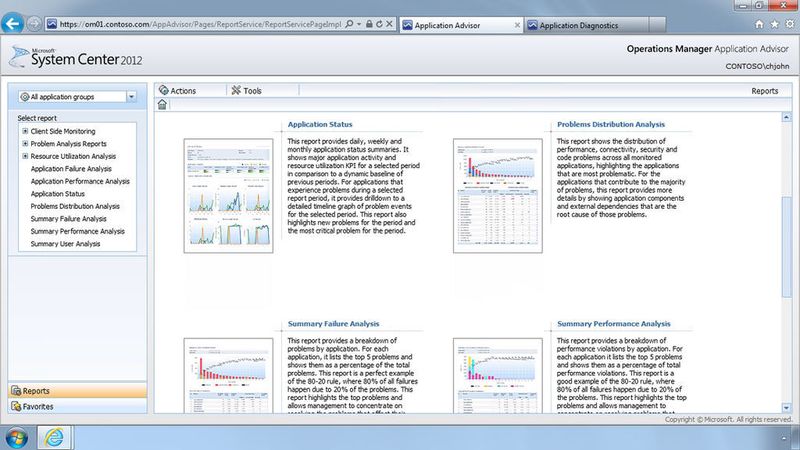
Task: Click the CONTOSO\chjohn user name
Action: coord(757,66)
